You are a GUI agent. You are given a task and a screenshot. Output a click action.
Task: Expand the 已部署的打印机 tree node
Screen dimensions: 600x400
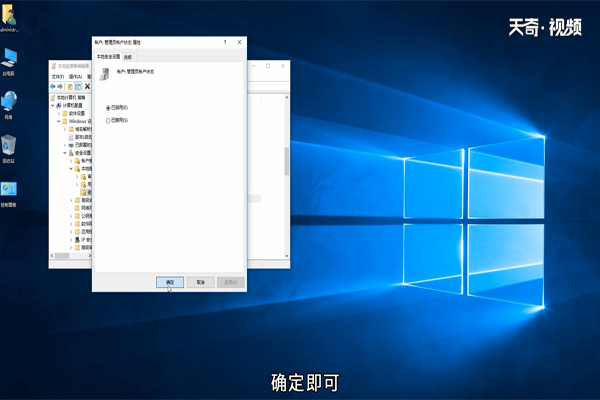tap(65, 145)
